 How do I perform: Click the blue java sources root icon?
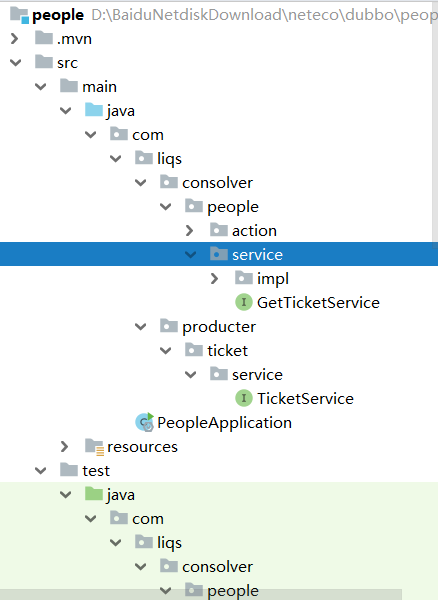94,110
